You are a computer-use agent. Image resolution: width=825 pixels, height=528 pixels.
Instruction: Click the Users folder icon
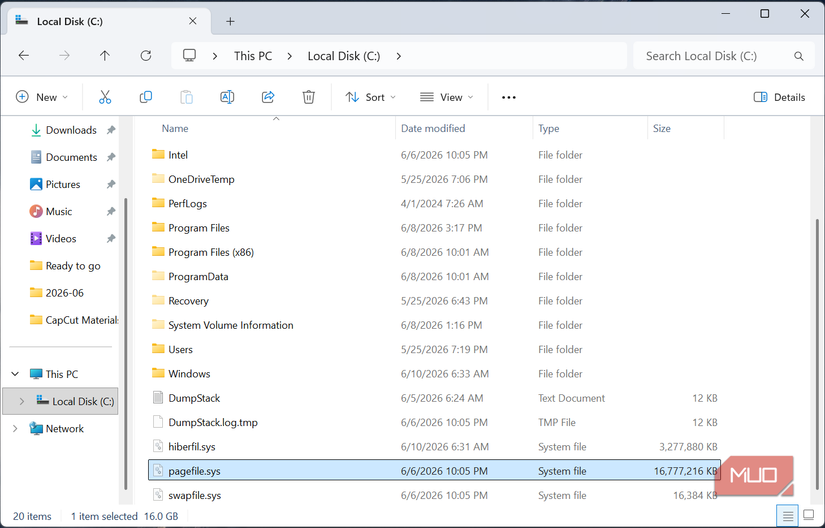pyautogui.click(x=158, y=349)
